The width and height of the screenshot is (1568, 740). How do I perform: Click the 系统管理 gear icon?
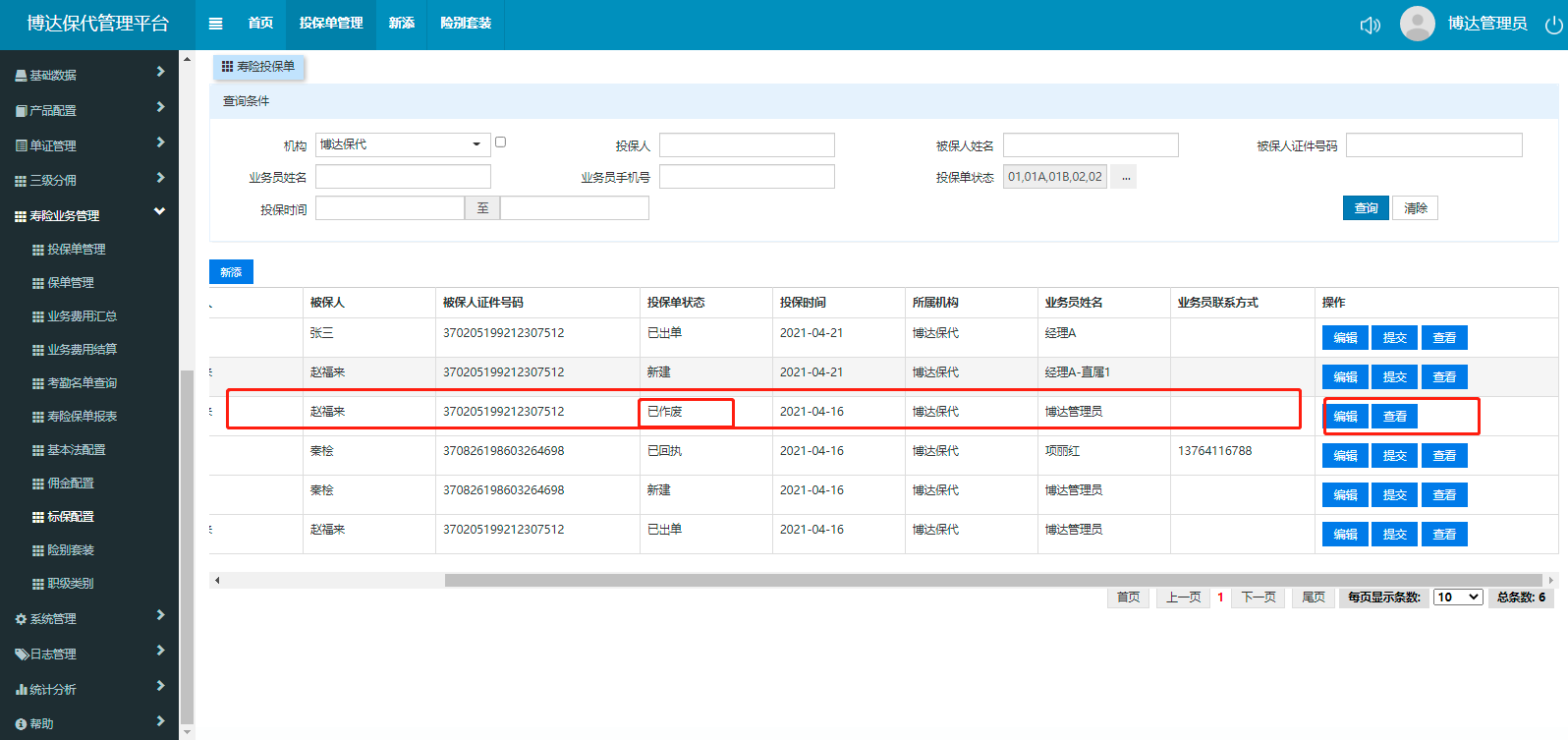pos(21,619)
